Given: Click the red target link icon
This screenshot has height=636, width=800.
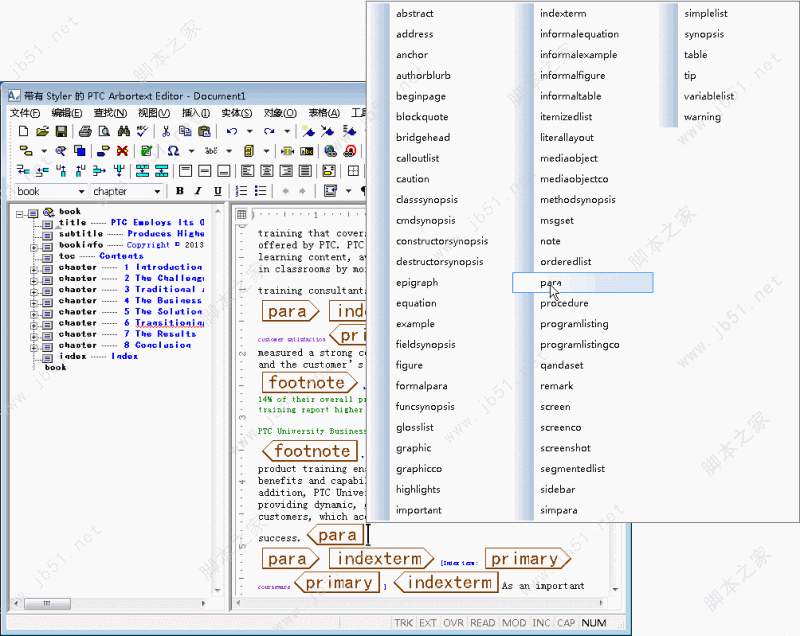Looking at the screenshot, I should point(350,151).
